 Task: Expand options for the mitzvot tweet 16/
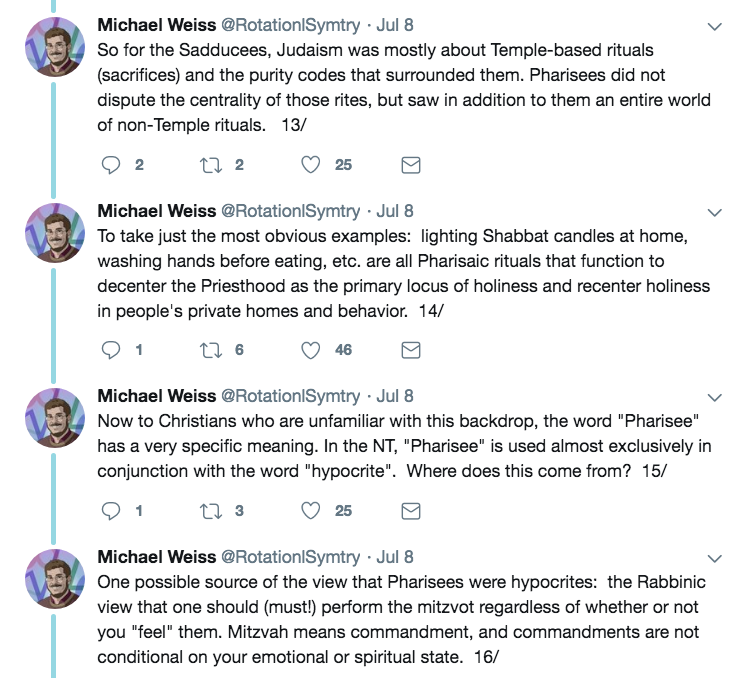(714, 558)
